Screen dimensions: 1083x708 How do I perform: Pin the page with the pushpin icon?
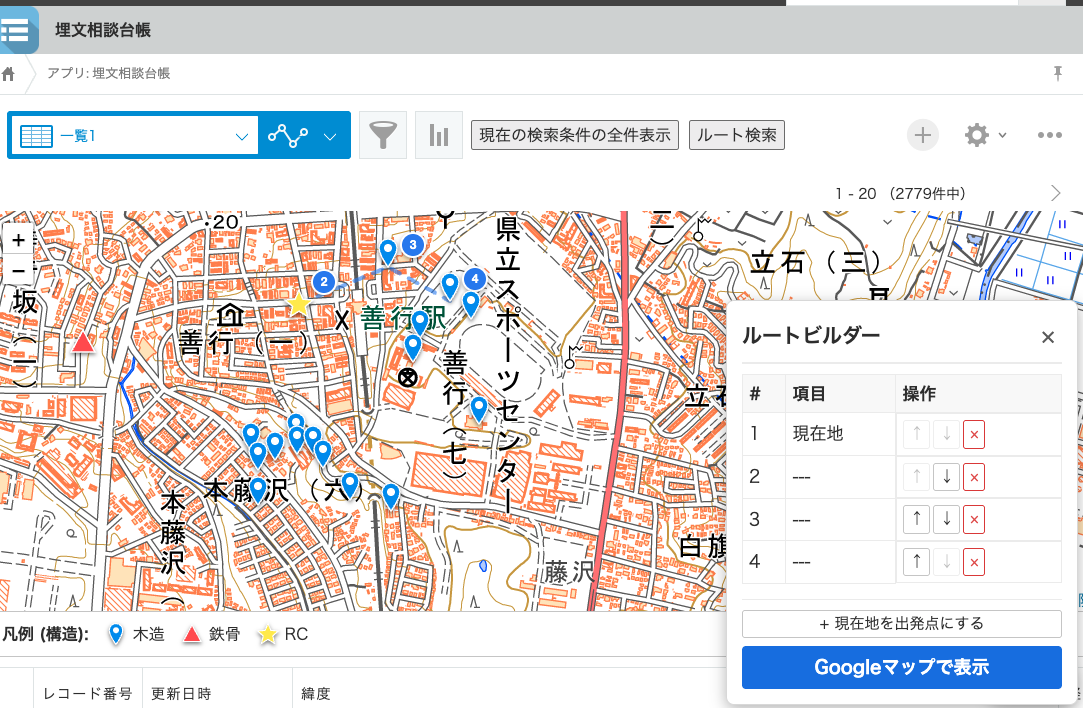click(1057, 73)
